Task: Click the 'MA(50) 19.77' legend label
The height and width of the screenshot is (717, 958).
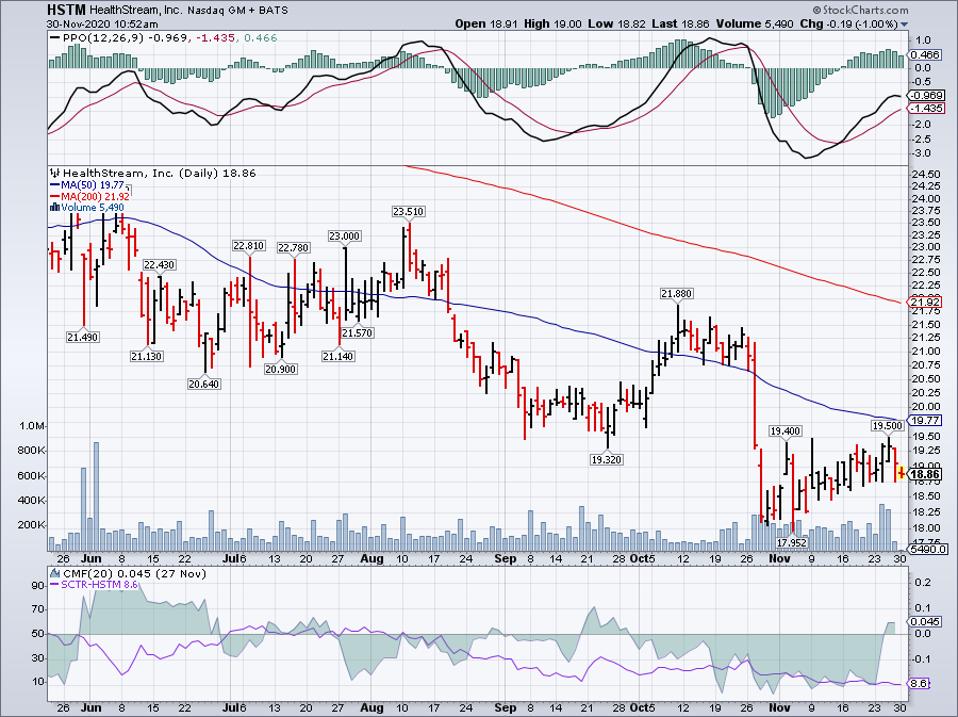Action: tap(92, 185)
